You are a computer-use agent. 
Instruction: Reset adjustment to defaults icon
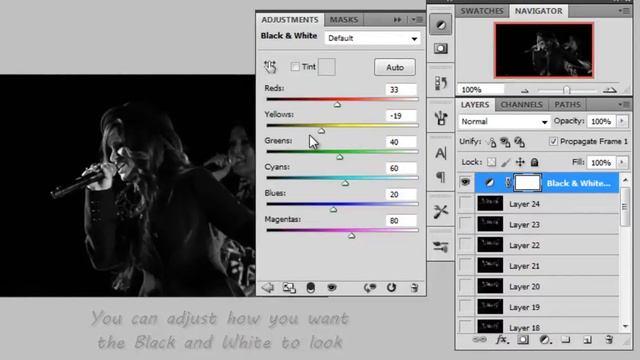tap(391, 288)
